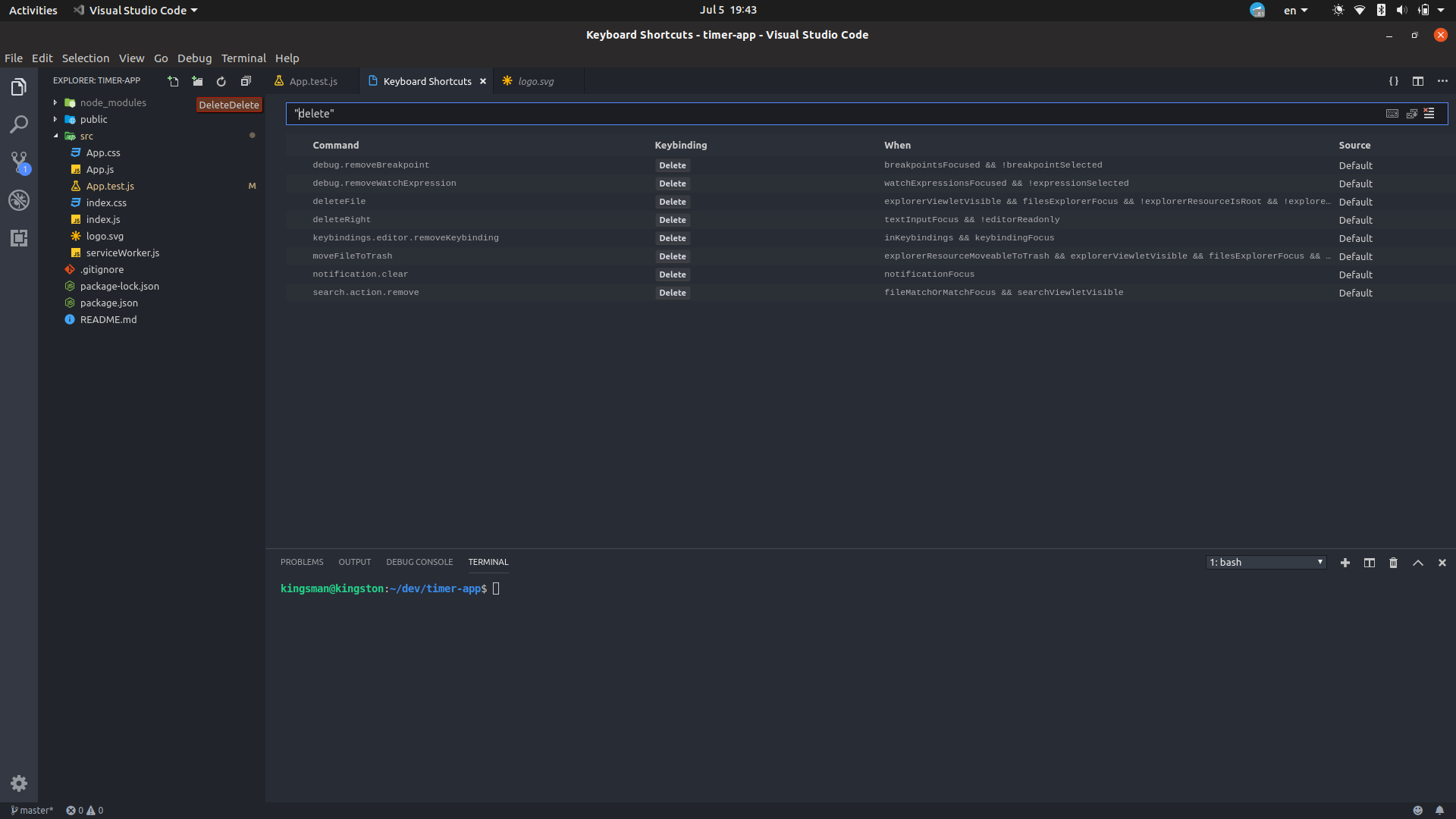The height and width of the screenshot is (819, 1456).
Task: Switch to the DEBUG CONSOLE tab
Action: (419, 562)
